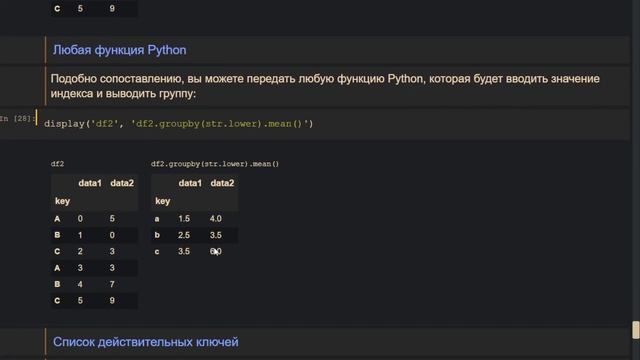
Task: Click the lowercase 'b' row index in result
Action: pos(157,235)
